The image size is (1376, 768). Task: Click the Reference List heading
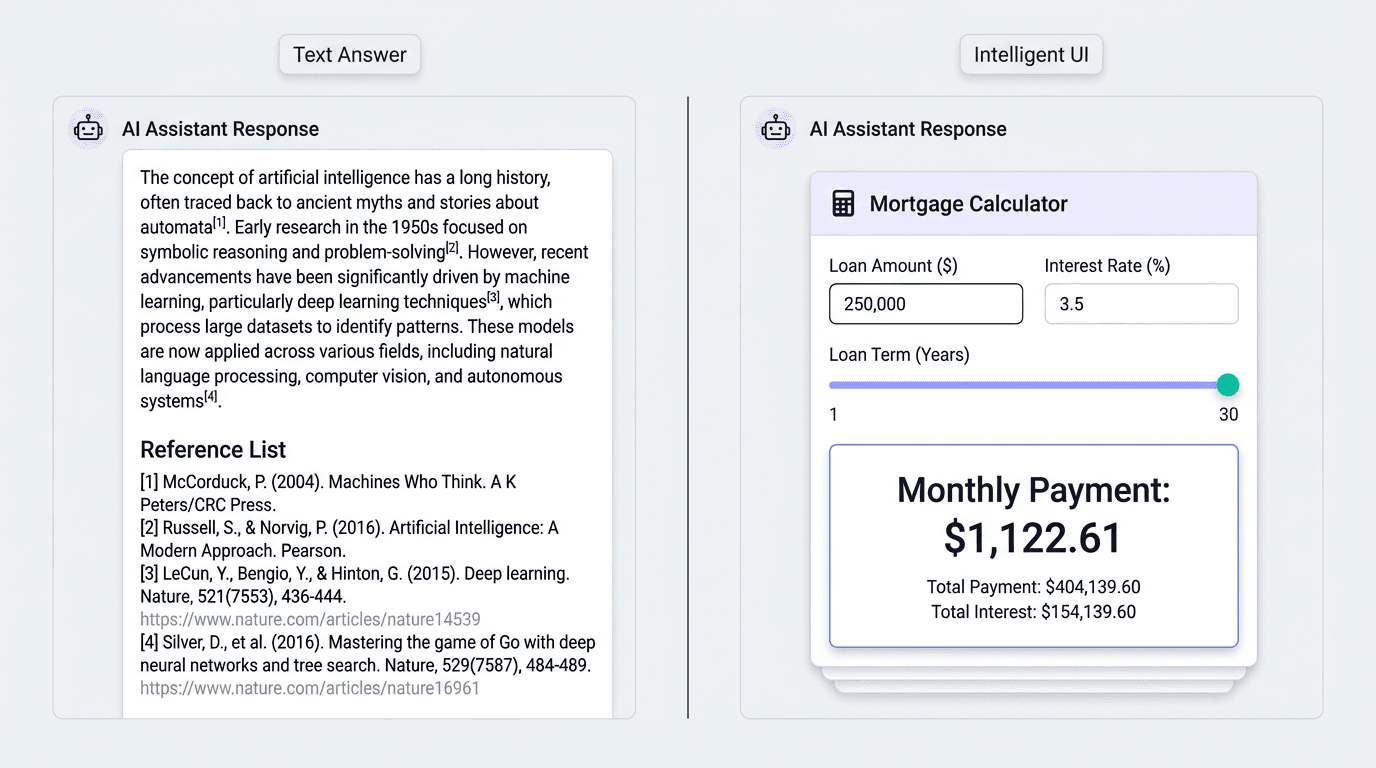tap(213, 450)
